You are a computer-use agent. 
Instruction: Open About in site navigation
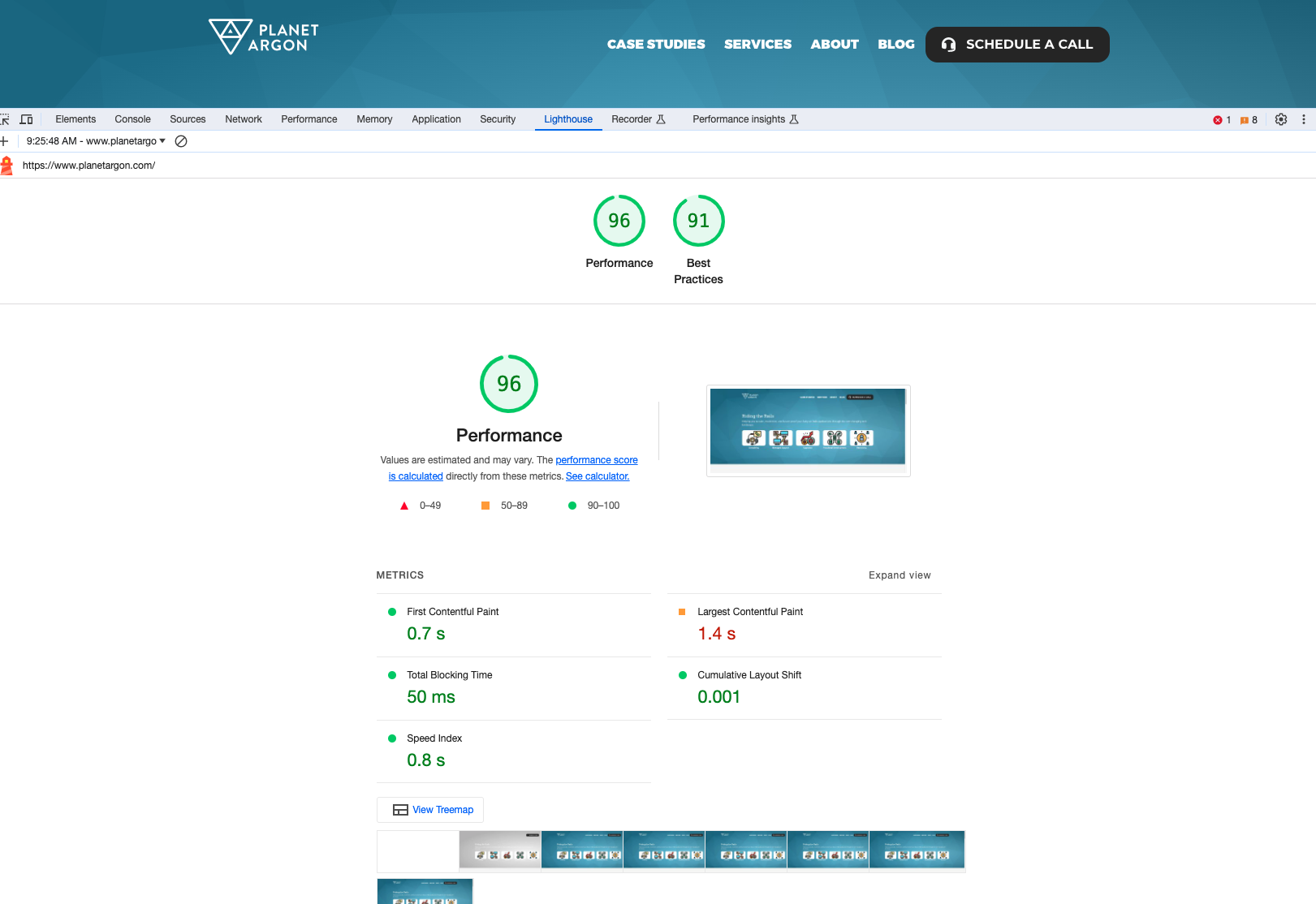835,45
